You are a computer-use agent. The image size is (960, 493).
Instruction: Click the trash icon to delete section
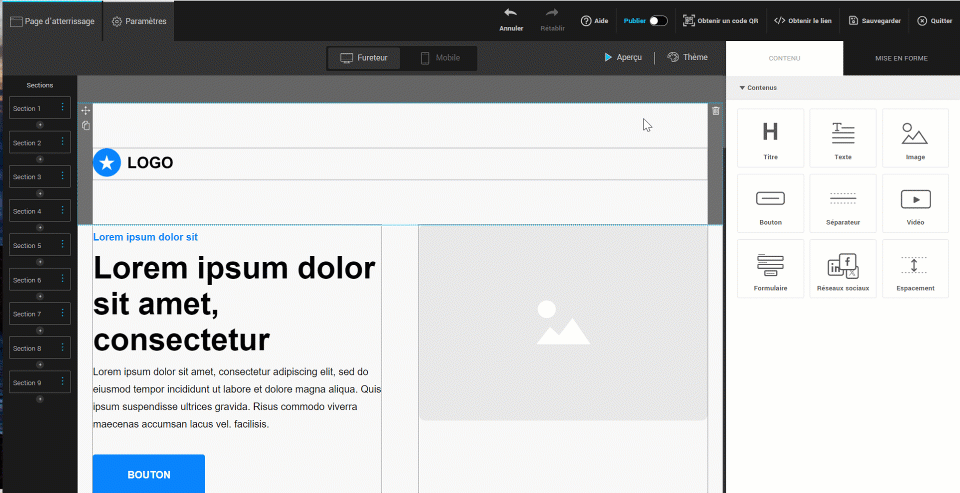[716, 111]
